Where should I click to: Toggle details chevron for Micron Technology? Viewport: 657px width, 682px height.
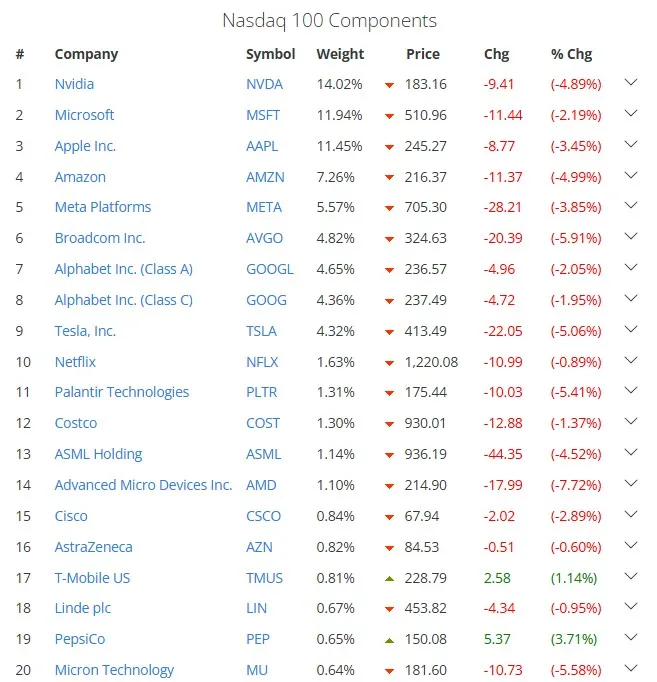tap(630, 669)
